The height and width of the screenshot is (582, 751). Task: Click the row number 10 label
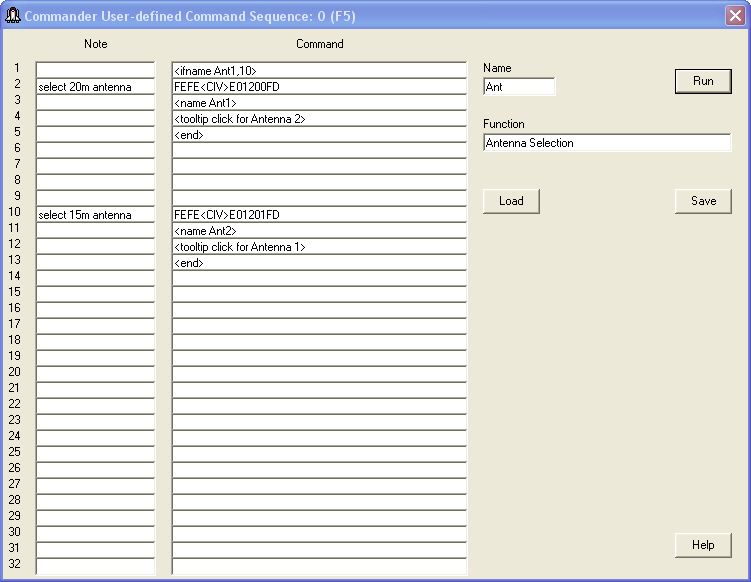tap(14, 212)
